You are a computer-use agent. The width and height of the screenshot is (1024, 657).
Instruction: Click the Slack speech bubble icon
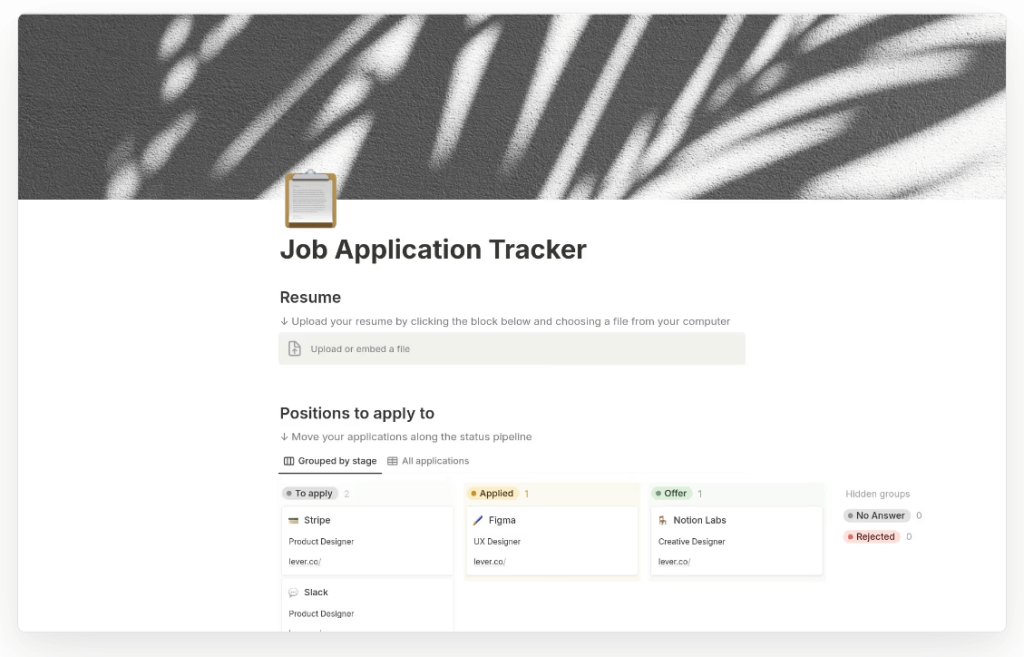click(x=293, y=592)
